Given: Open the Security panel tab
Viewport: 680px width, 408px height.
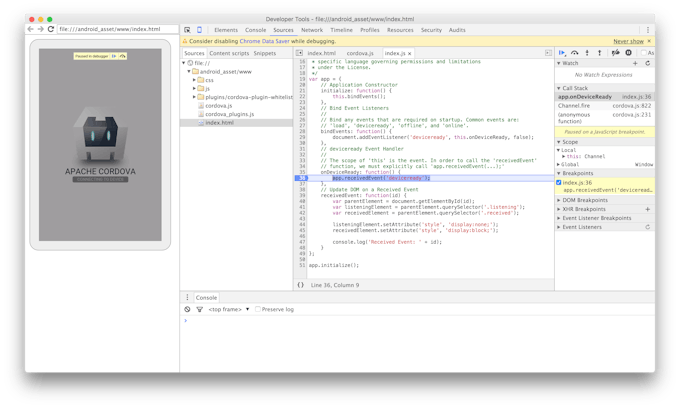Looking at the screenshot, I should pyautogui.click(x=431, y=30).
